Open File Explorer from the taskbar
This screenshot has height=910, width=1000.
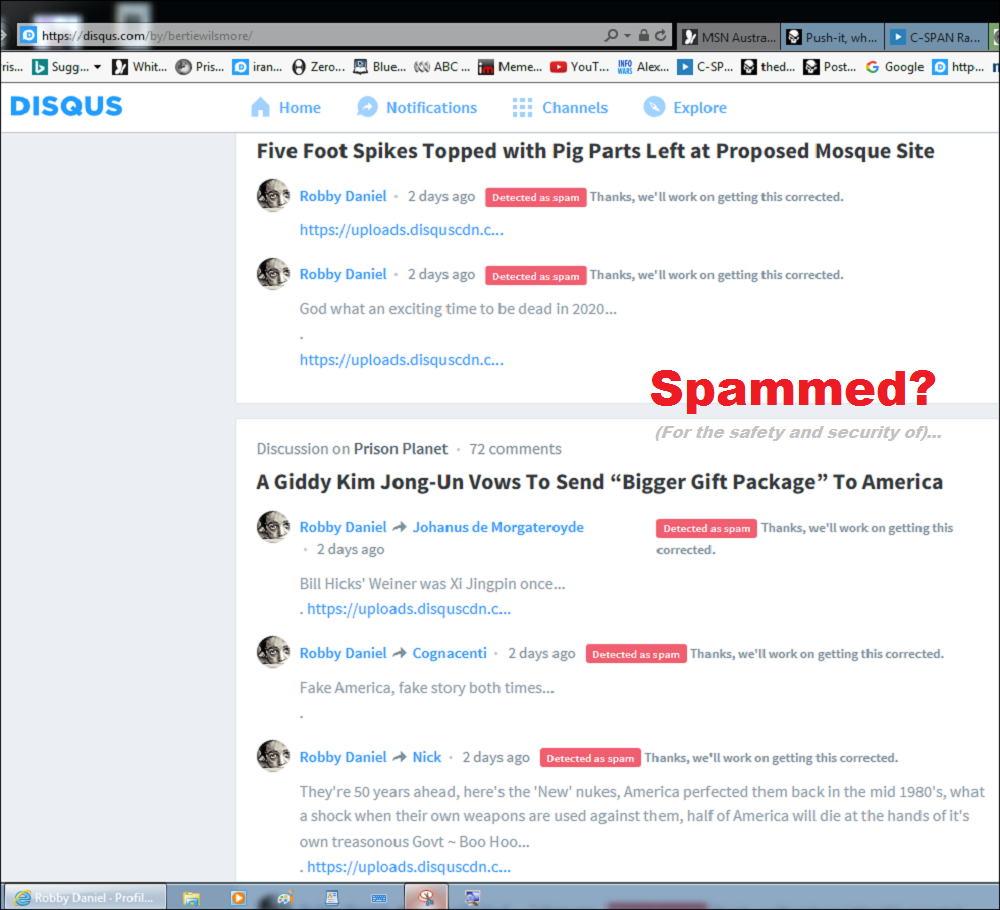click(x=191, y=898)
